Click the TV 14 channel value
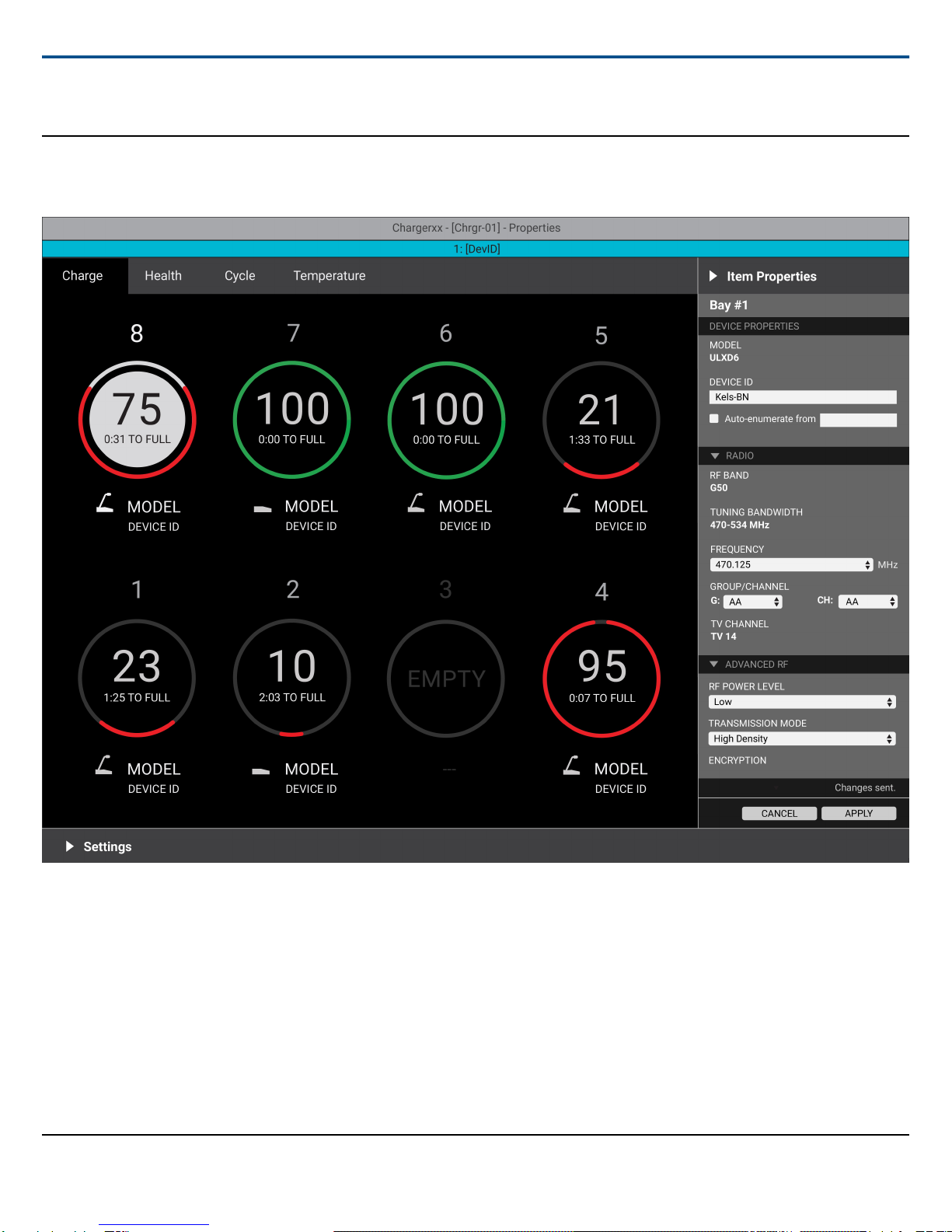The image size is (952, 1232). coord(724,637)
